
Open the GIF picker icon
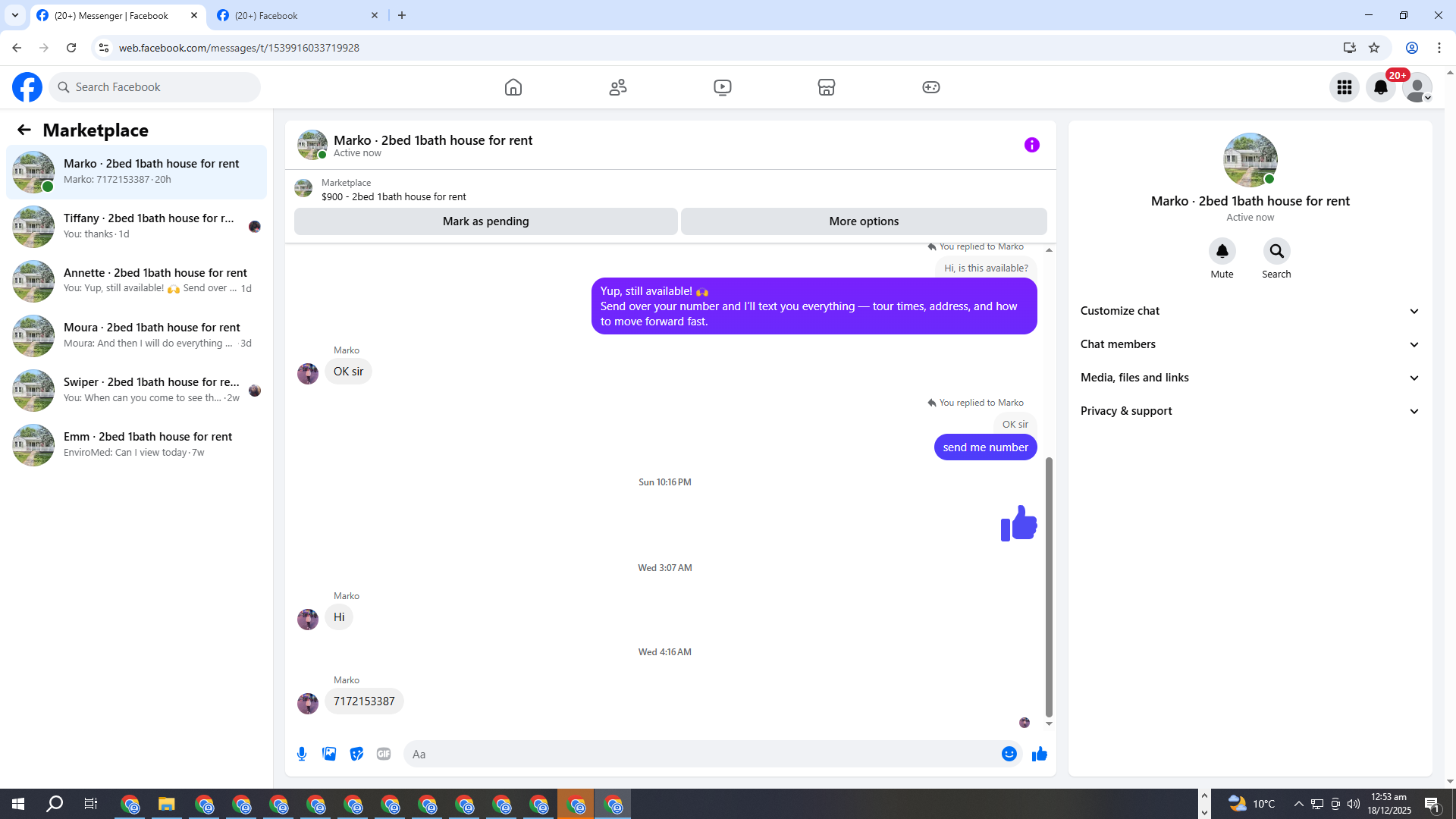point(384,754)
